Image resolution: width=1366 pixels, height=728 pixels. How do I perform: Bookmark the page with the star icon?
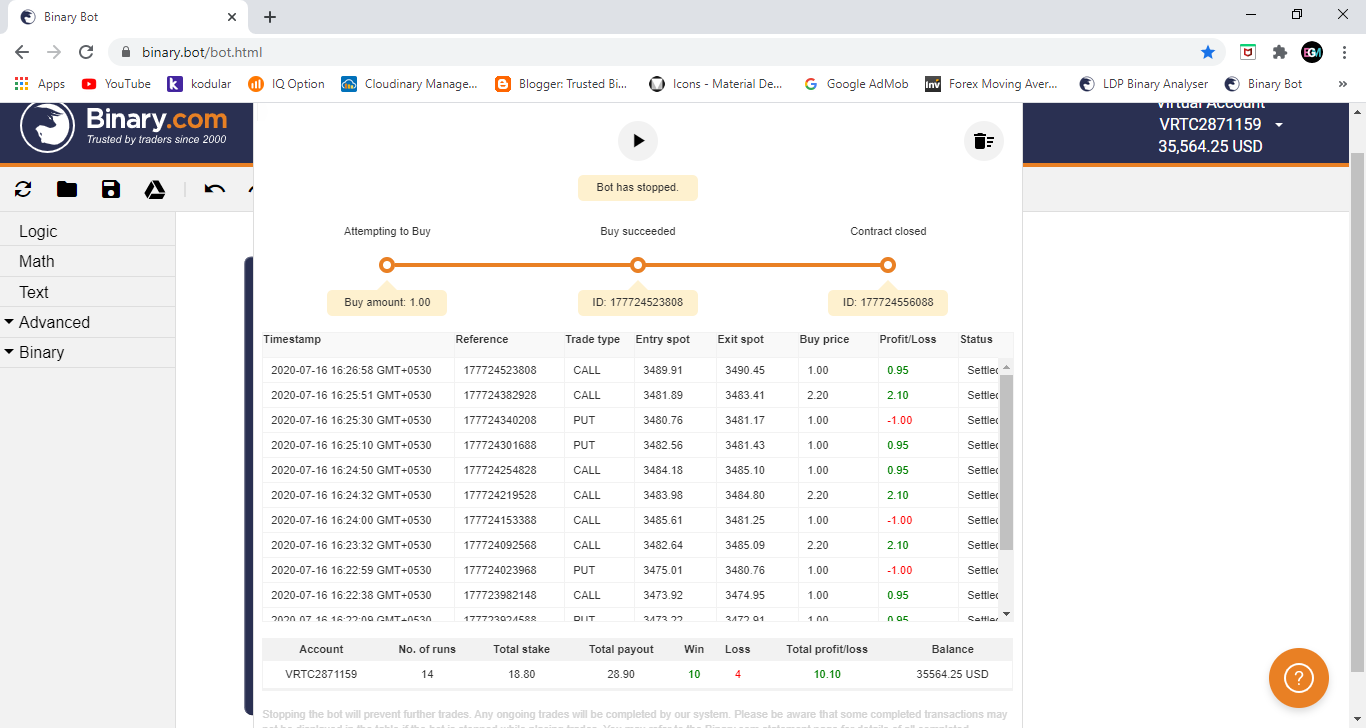pyautogui.click(x=1208, y=51)
